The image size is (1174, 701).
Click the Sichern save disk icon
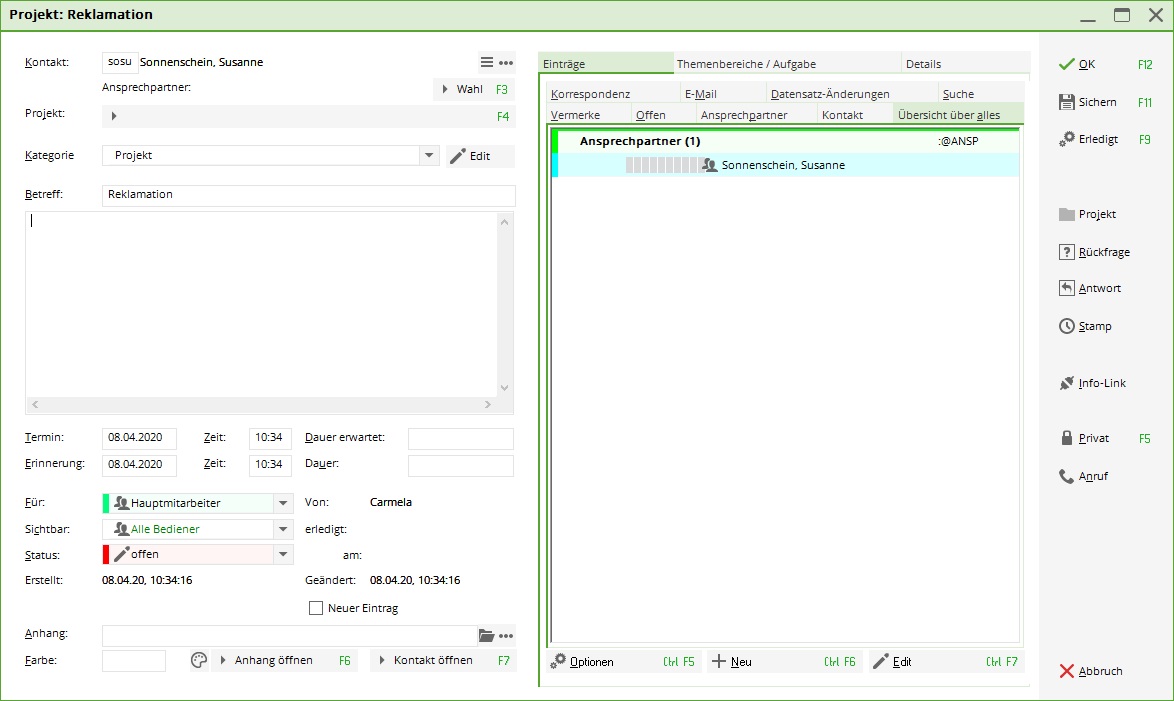coord(1066,102)
